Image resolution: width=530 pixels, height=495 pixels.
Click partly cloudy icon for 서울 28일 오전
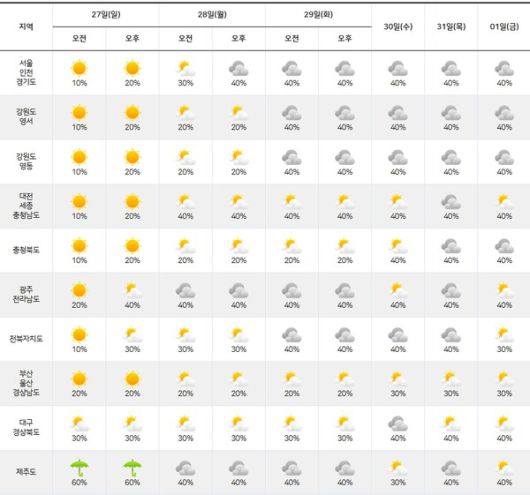coord(186,69)
